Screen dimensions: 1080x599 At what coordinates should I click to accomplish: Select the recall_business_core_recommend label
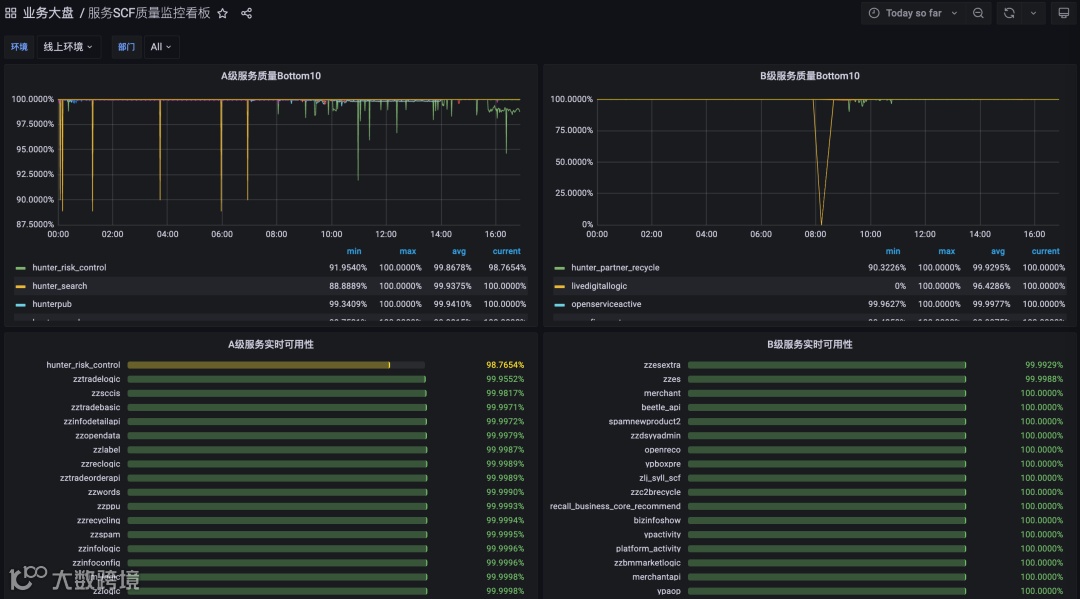[615, 506]
